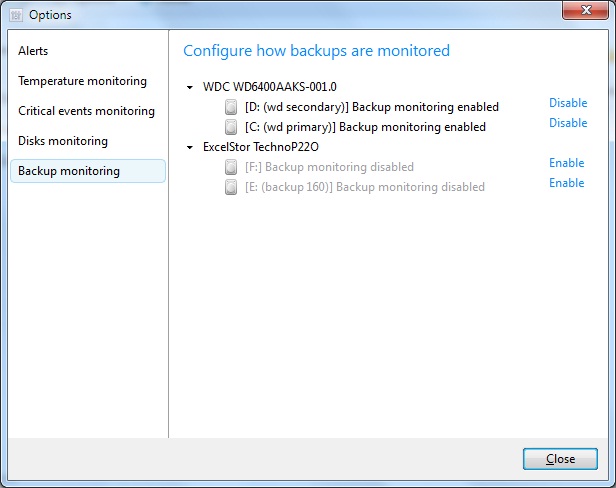Collapse the ExcelStor TechnoP22O disk group
This screenshot has height=488, width=616.
coord(190,147)
